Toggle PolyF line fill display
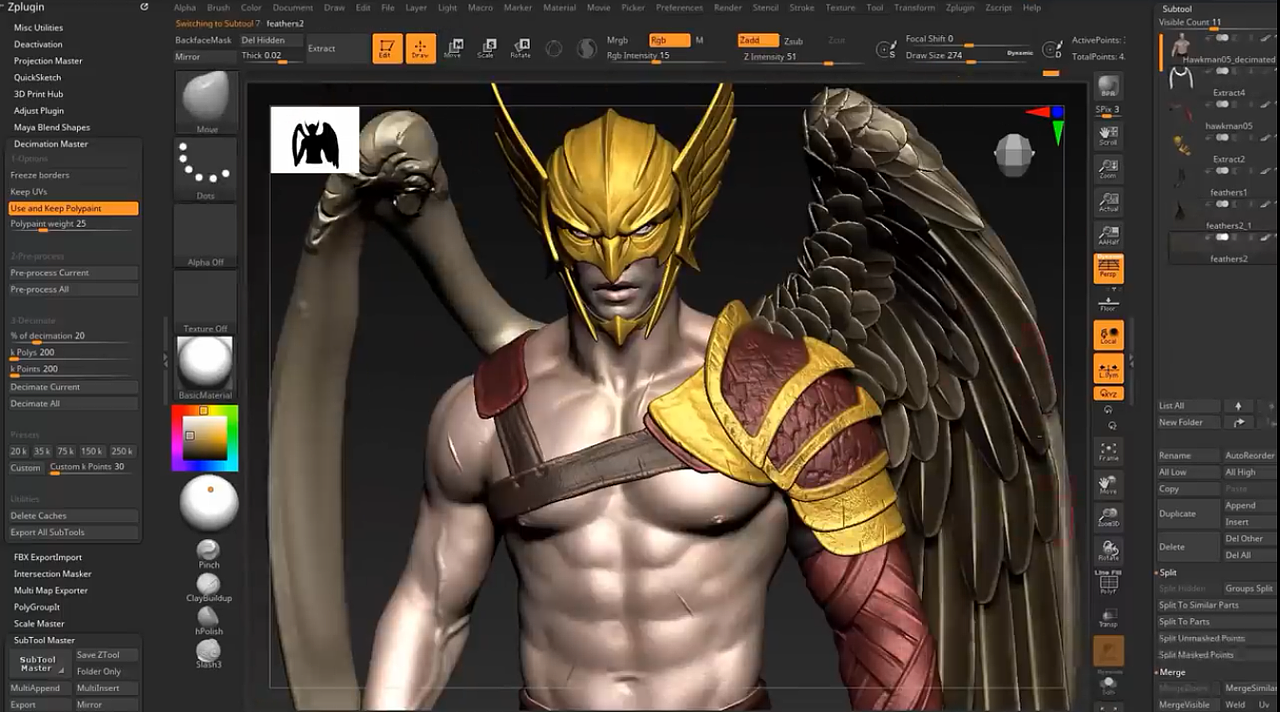 (1108, 584)
